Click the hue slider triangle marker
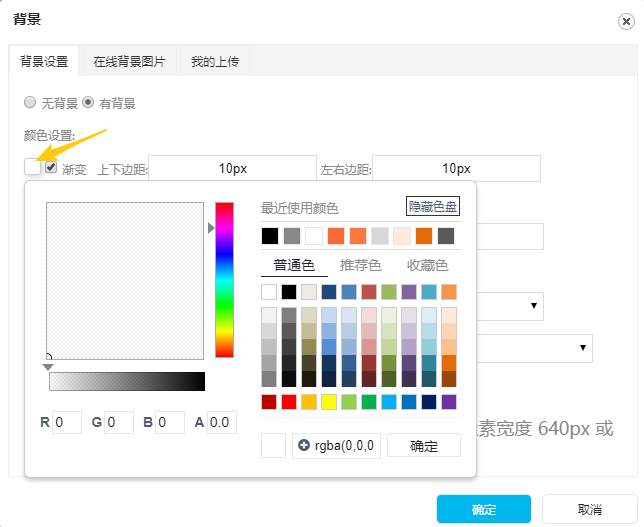 click(211, 228)
